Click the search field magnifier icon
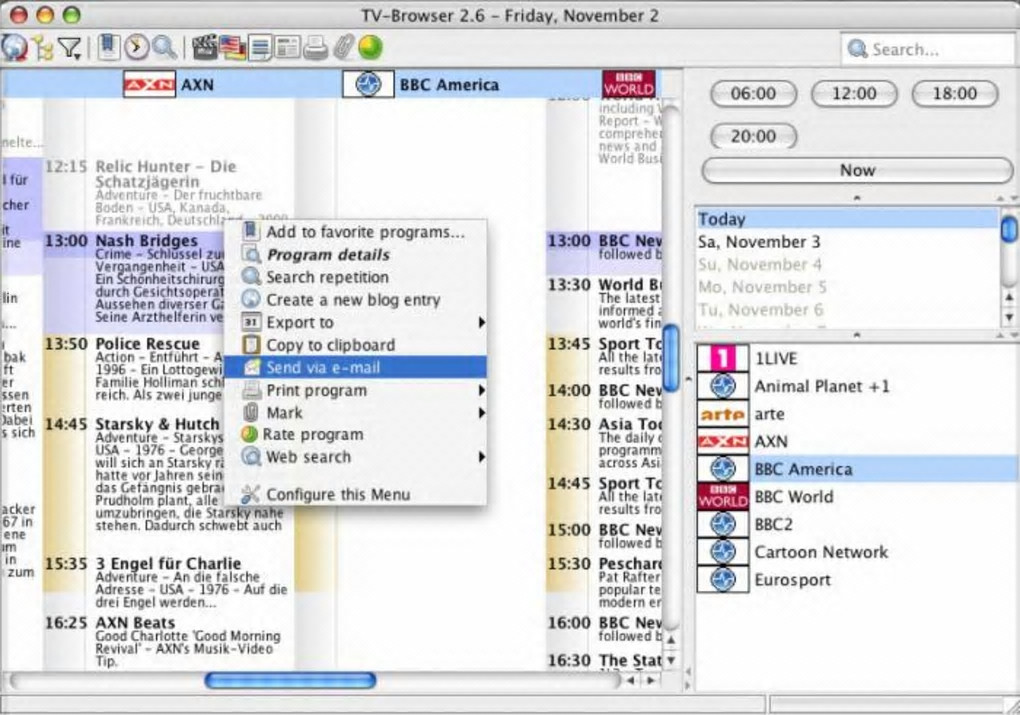 point(857,49)
